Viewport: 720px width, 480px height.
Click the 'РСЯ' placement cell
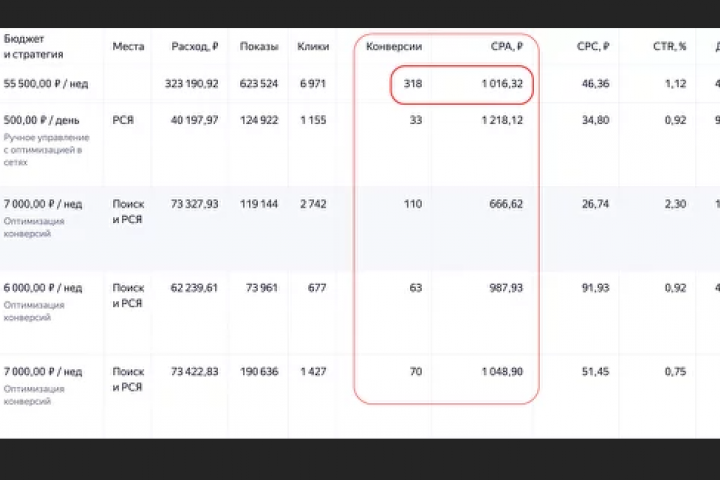[x=123, y=120]
